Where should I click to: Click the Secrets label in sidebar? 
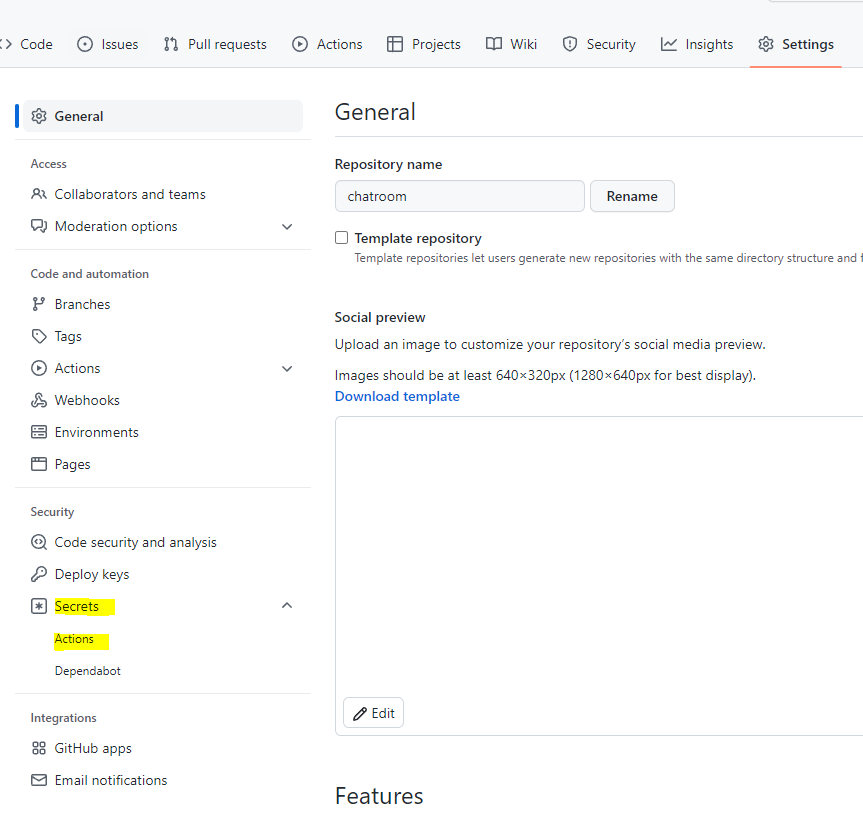pos(77,606)
